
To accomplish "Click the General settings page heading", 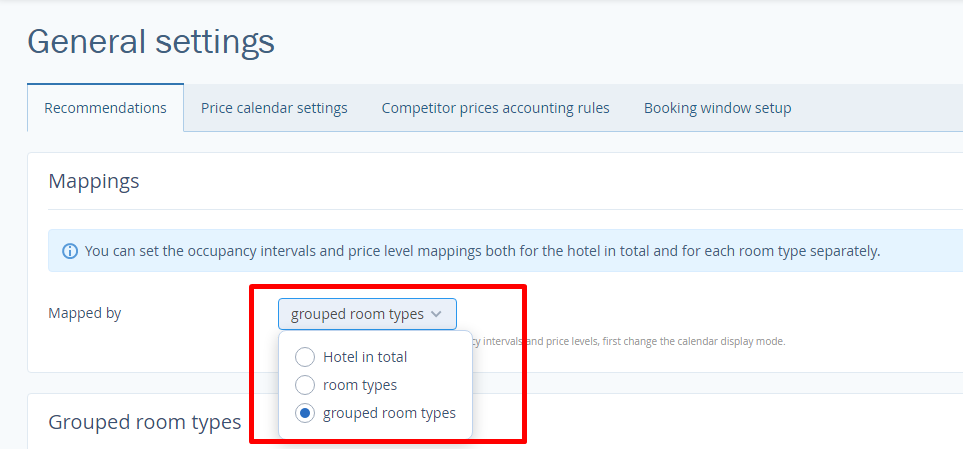I will click(150, 42).
